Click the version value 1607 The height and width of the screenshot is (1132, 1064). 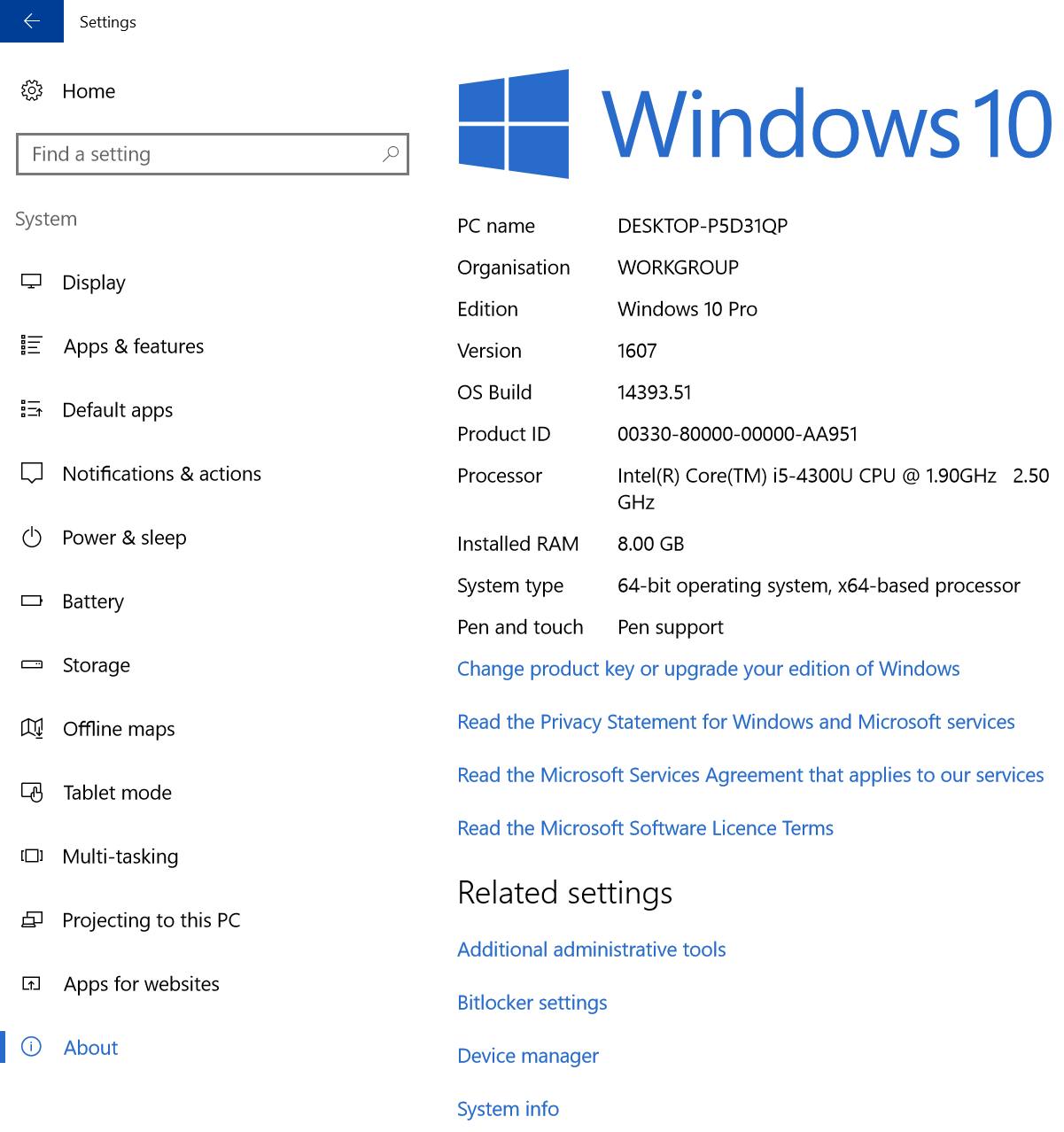[637, 351]
